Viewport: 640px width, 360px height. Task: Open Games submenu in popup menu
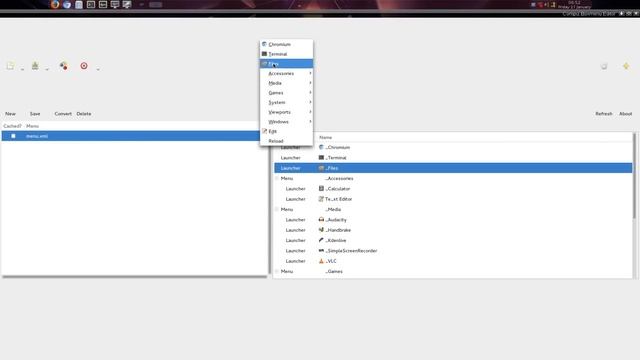click(x=287, y=93)
